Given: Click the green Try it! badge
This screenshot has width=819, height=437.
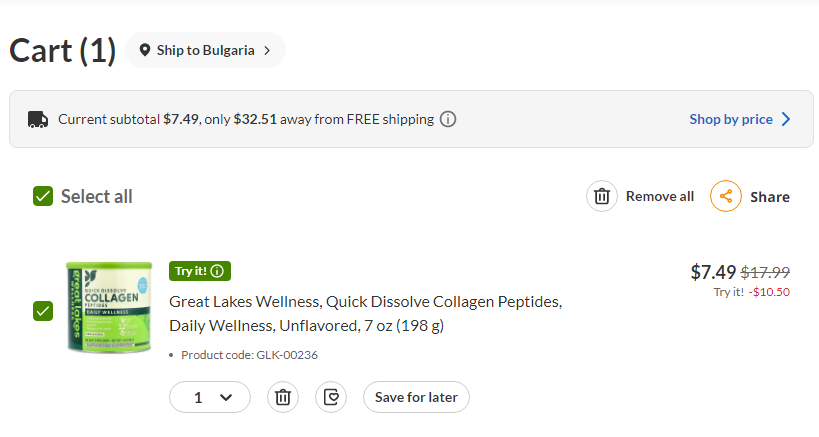Looking at the screenshot, I should click(x=200, y=271).
